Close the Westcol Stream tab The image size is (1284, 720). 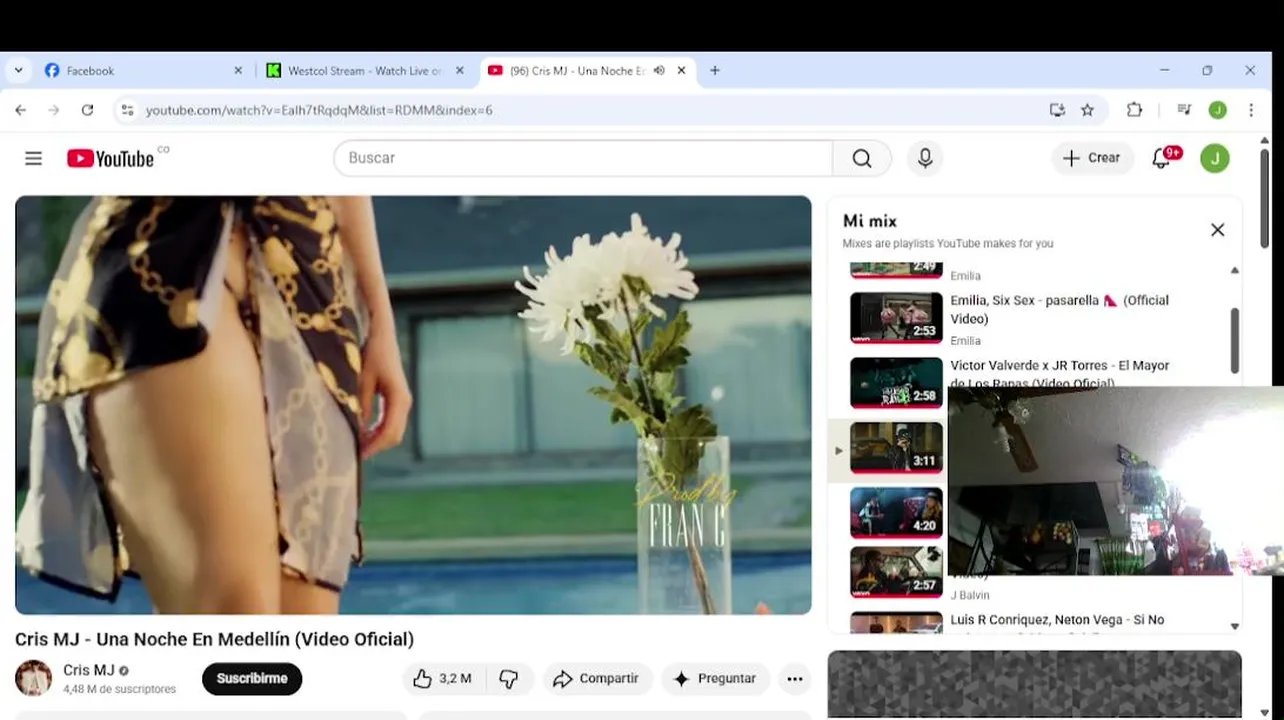(x=460, y=71)
